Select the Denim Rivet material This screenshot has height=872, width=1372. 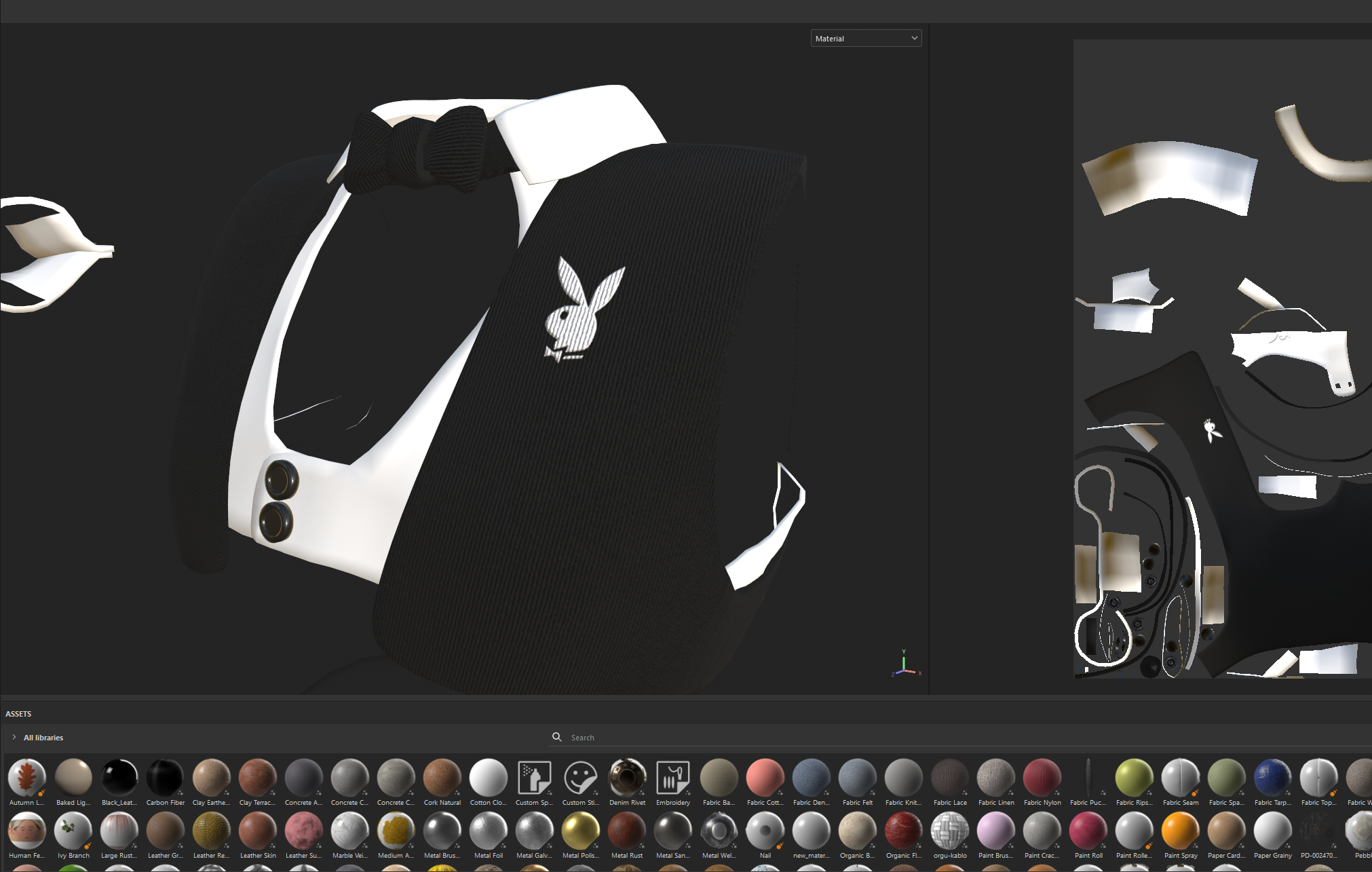[x=626, y=777]
